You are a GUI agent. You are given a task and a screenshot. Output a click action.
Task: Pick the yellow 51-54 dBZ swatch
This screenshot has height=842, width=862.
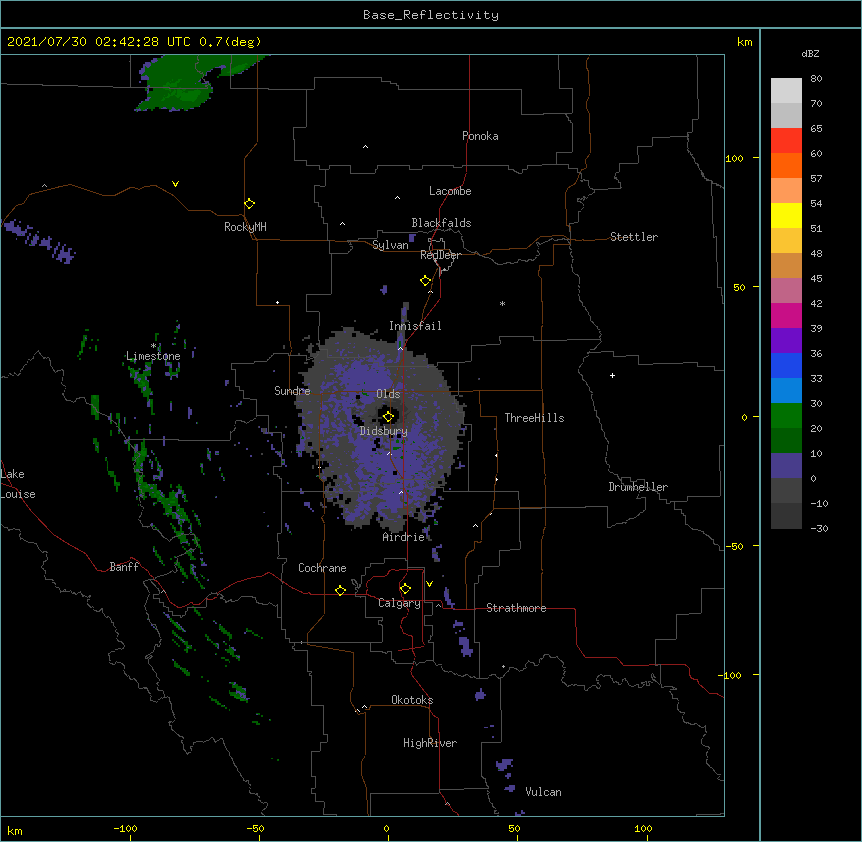[786, 215]
